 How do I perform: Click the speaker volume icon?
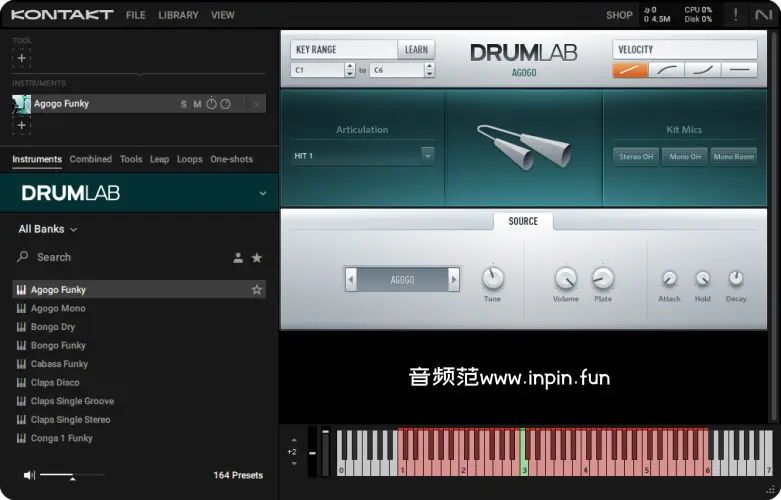29,475
